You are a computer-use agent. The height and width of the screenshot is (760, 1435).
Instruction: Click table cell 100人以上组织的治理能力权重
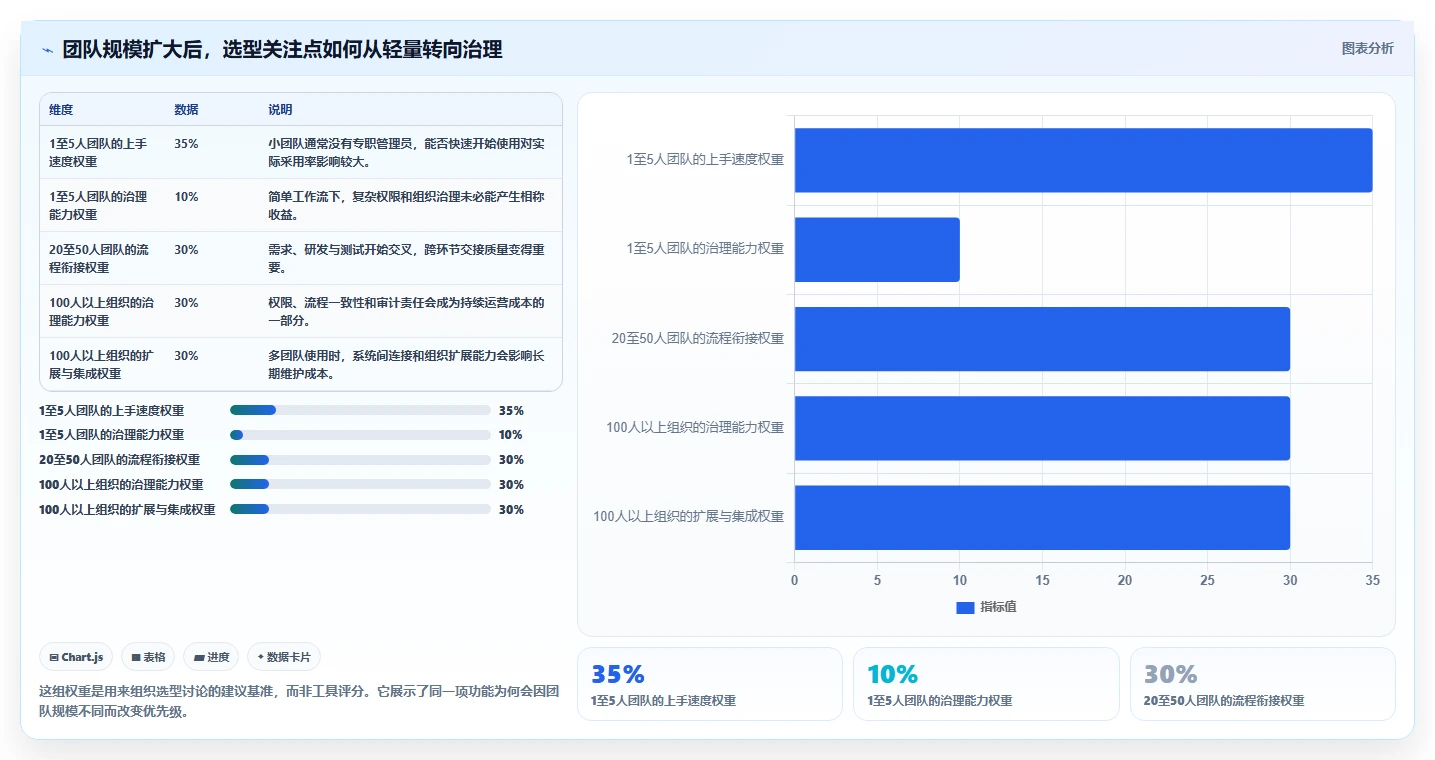tap(102, 311)
